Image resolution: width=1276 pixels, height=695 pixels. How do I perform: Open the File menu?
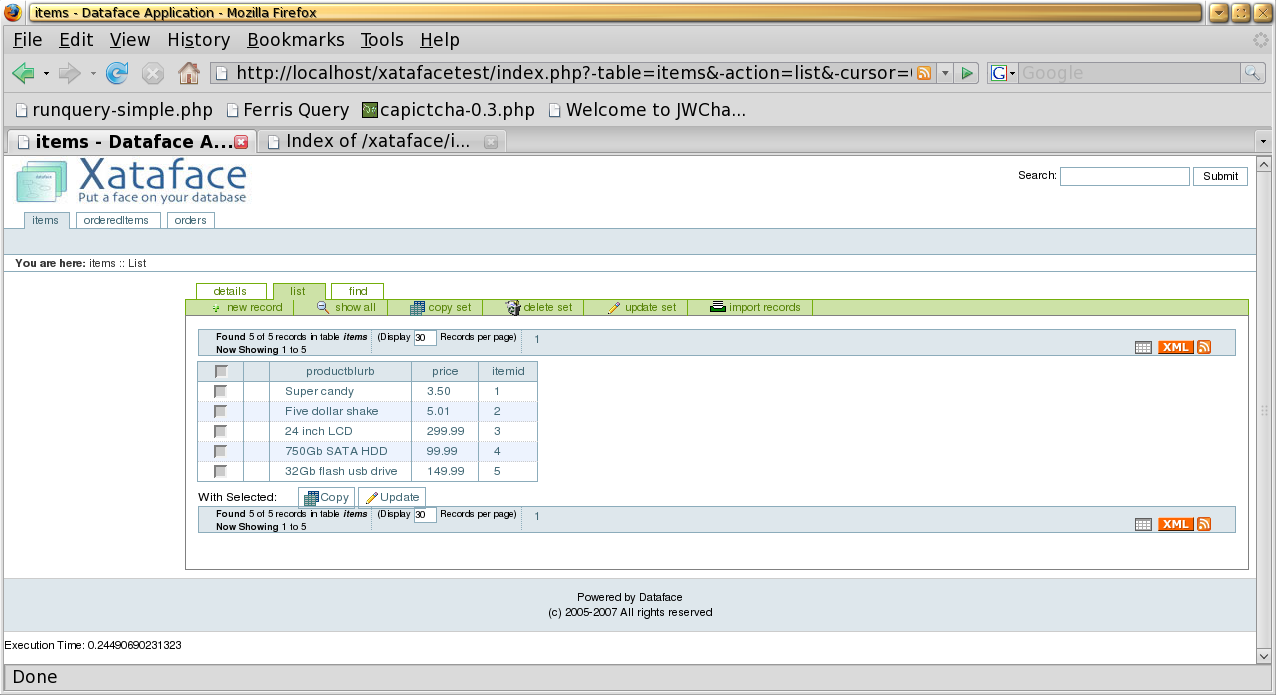coord(27,40)
